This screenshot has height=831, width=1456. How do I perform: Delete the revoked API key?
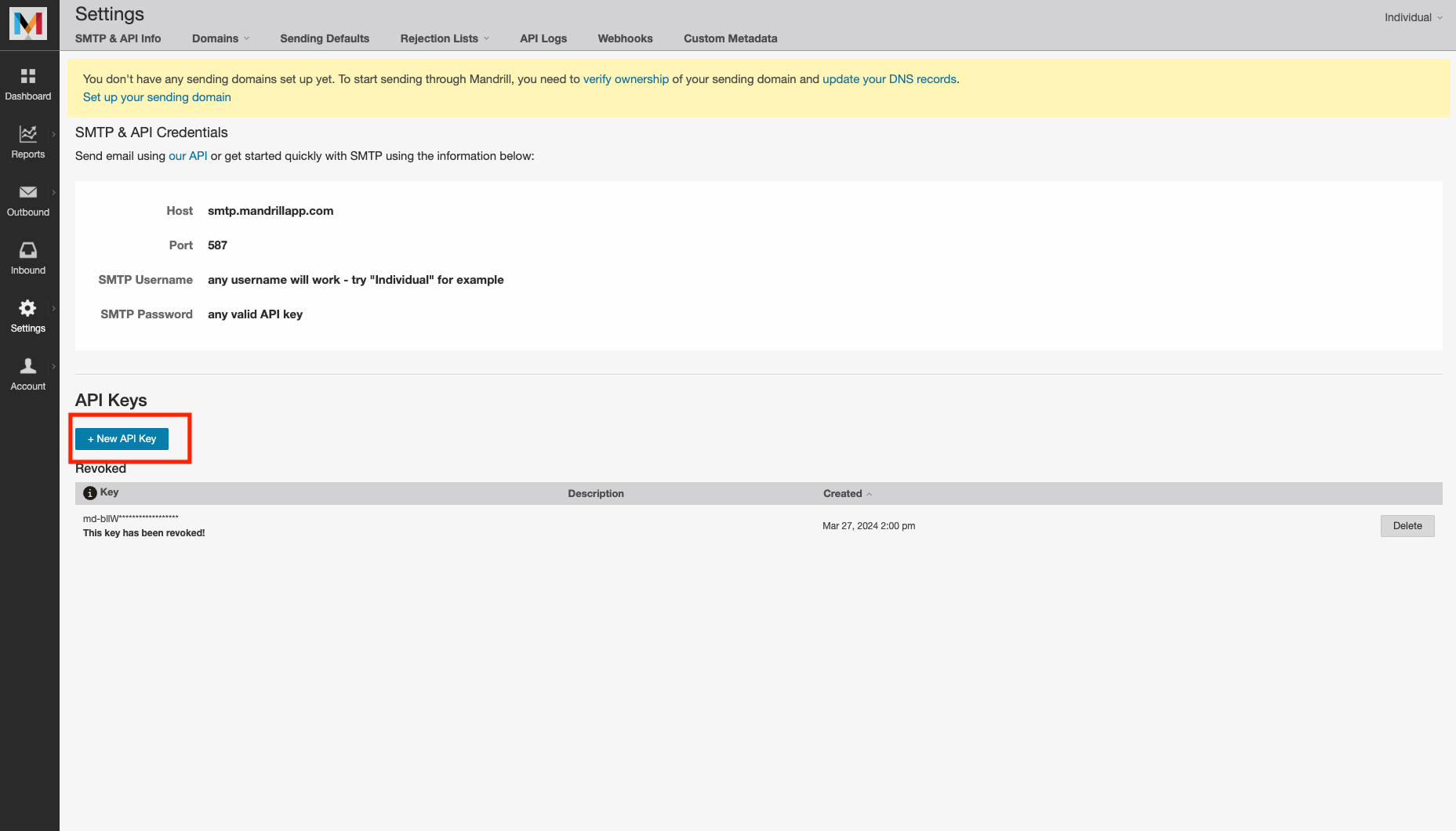click(x=1407, y=526)
